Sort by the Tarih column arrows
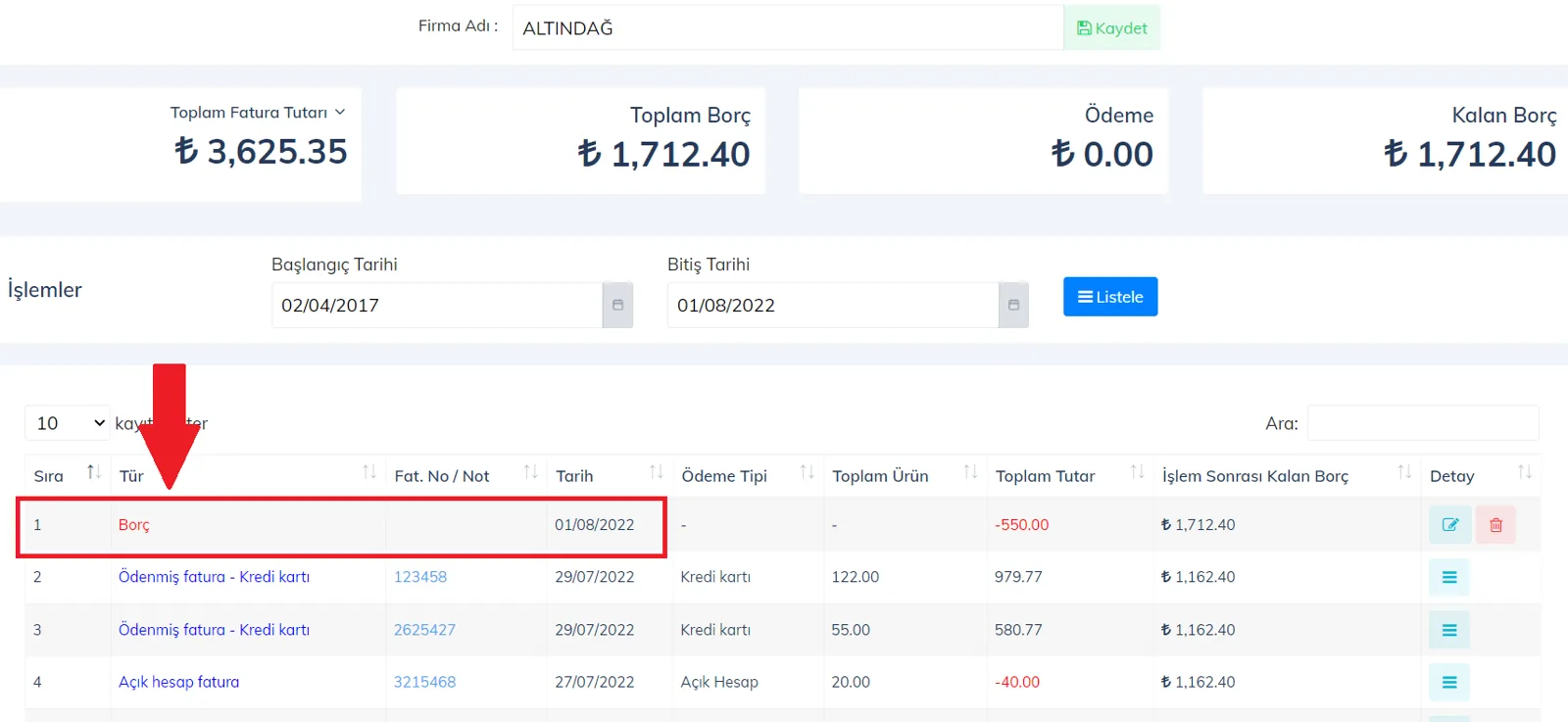The height and width of the screenshot is (722, 1568). click(656, 472)
